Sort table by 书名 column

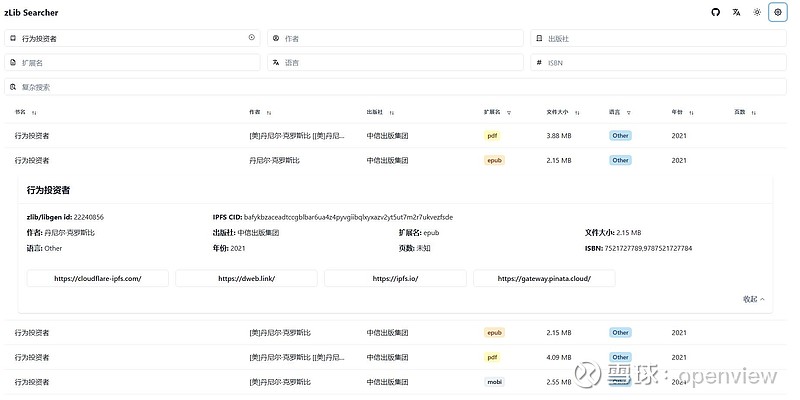34,112
